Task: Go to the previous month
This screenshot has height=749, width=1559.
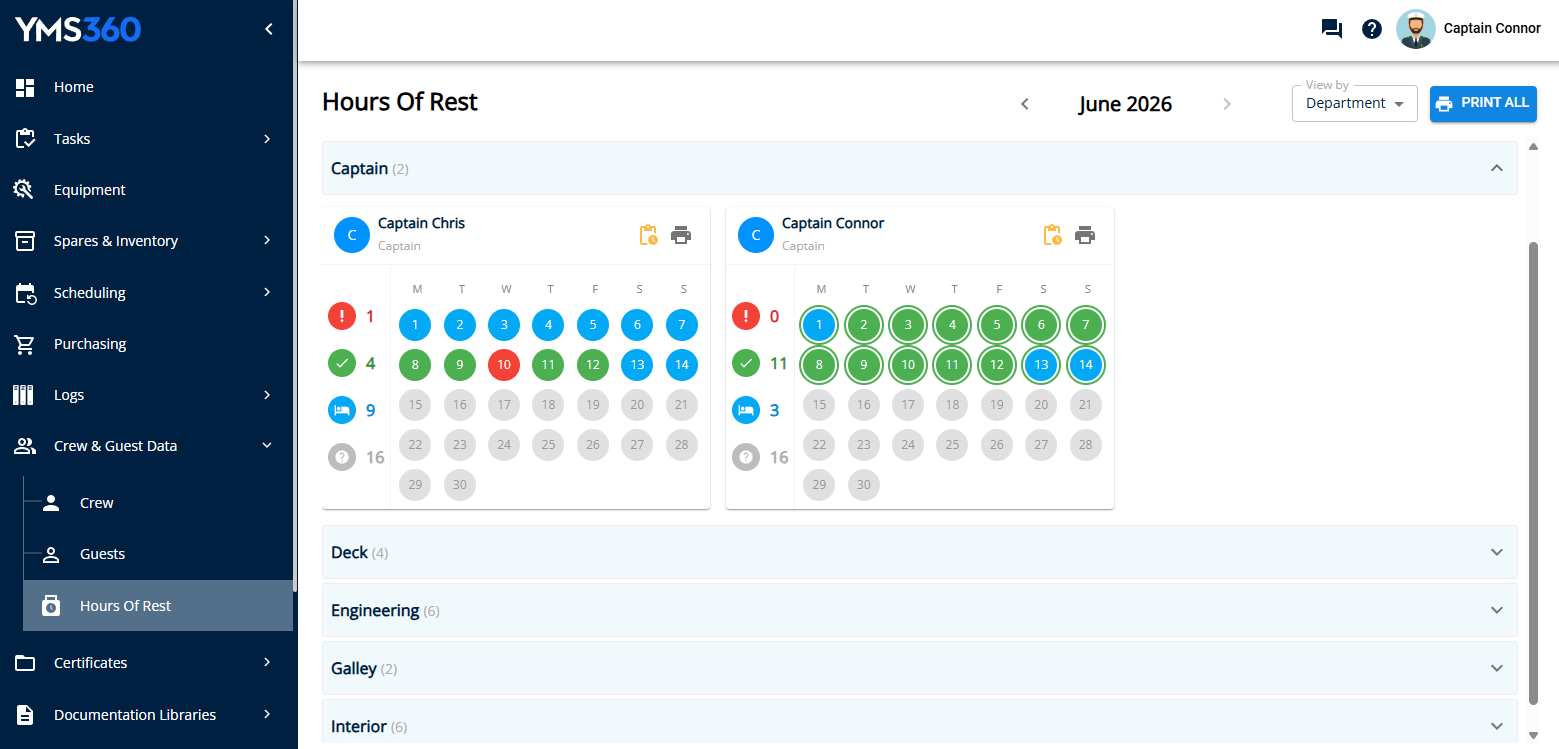Action: (x=1024, y=104)
